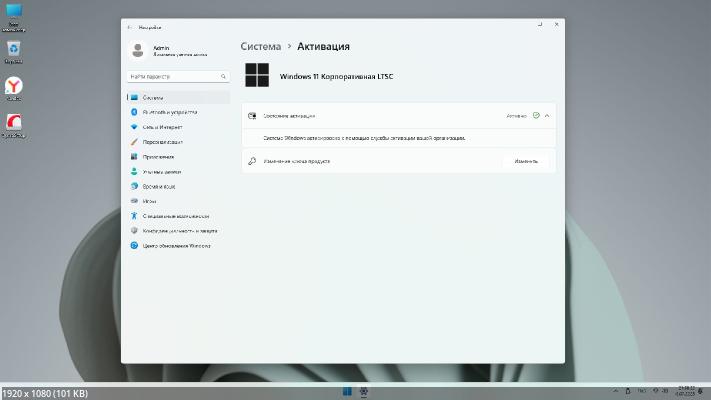Click the Settings taskbar icon

[364, 391]
